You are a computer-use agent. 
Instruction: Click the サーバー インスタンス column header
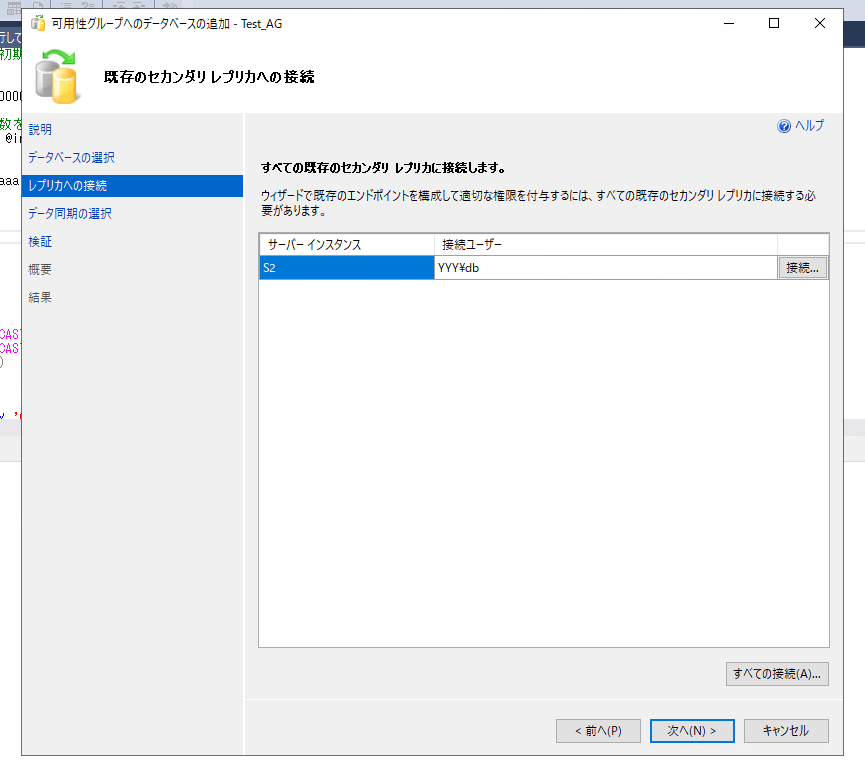[x=347, y=244]
